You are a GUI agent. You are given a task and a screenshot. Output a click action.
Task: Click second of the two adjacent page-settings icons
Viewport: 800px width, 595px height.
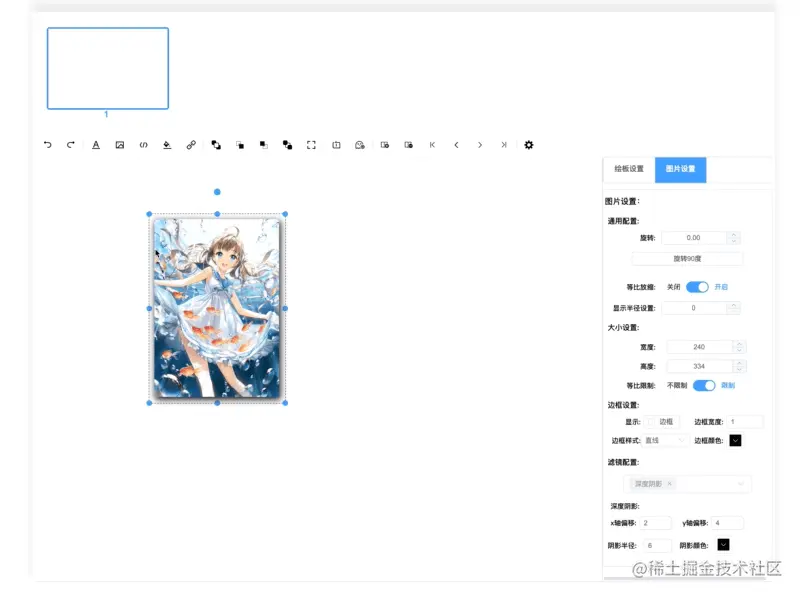pos(409,145)
